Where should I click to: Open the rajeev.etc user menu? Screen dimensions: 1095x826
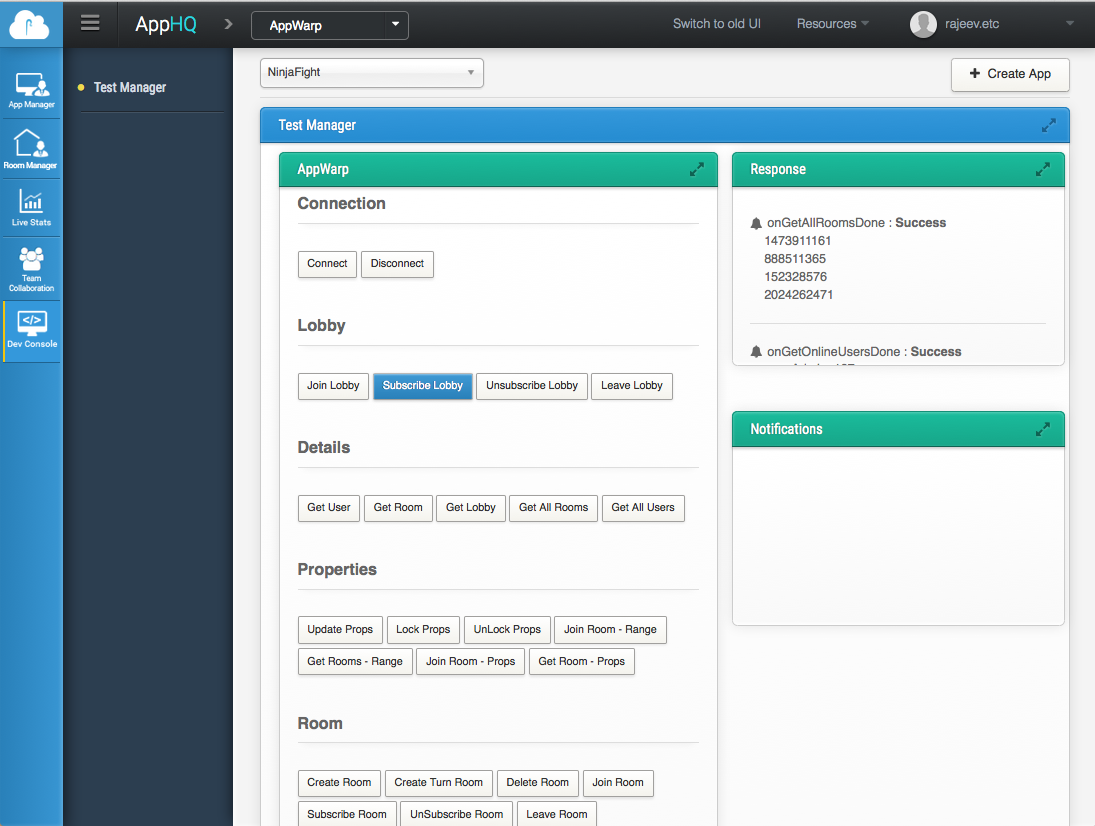pyautogui.click(x=990, y=24)
